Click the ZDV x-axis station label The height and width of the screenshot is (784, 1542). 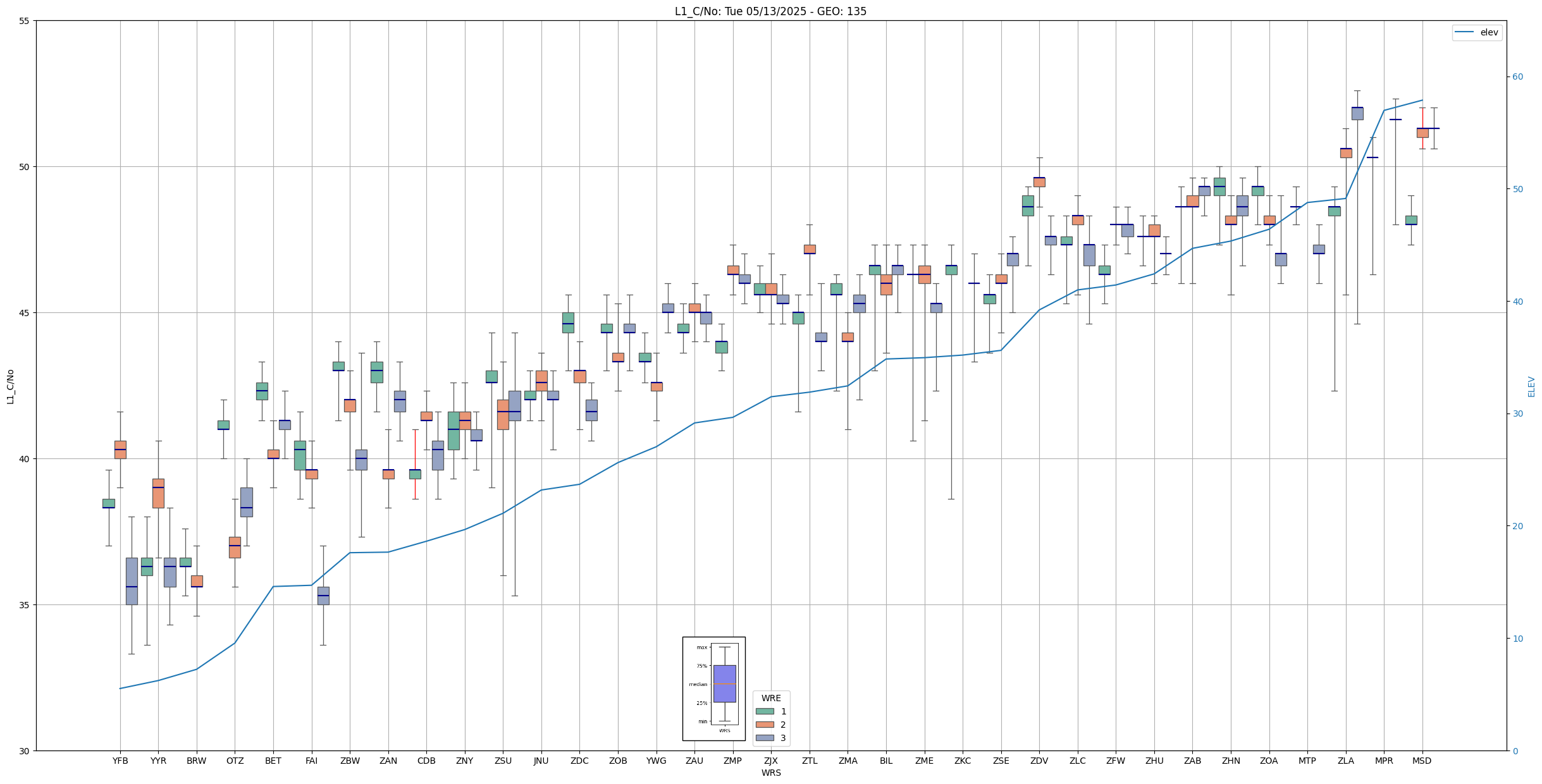coord(1039,761)
